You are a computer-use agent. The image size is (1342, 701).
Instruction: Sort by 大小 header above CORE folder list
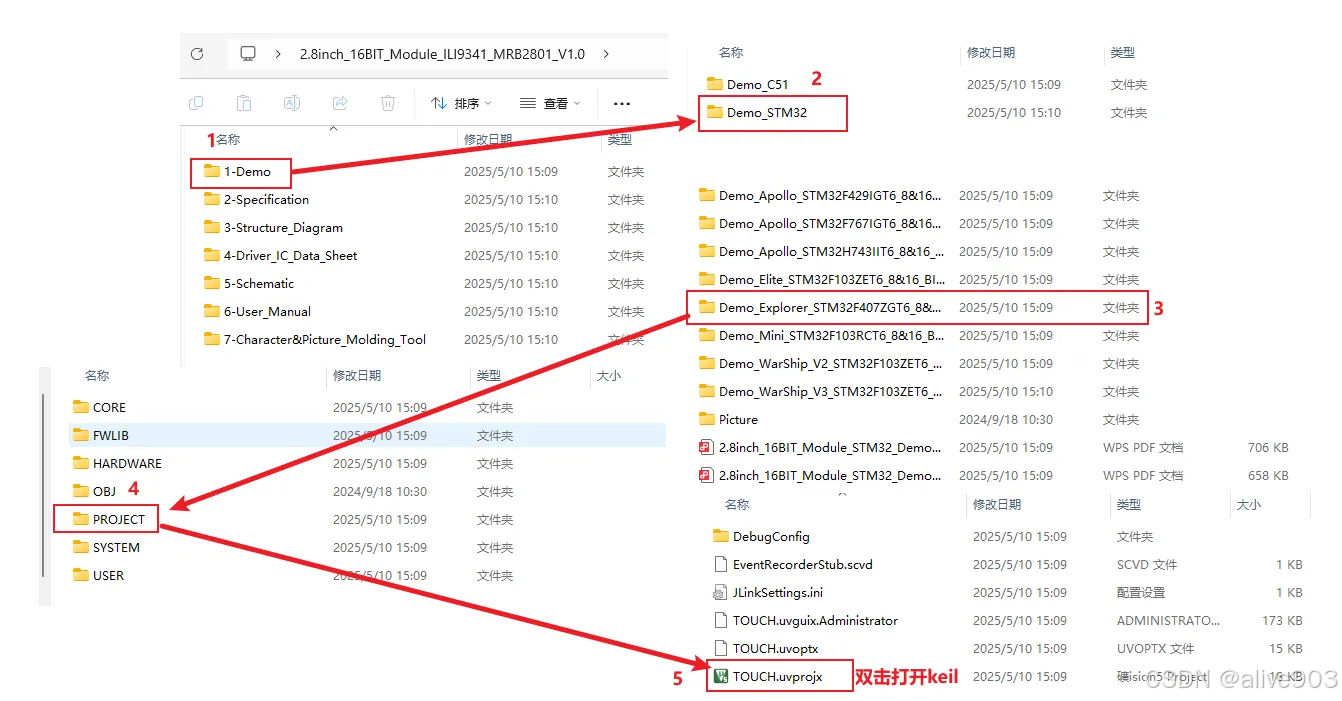[608, 376]
